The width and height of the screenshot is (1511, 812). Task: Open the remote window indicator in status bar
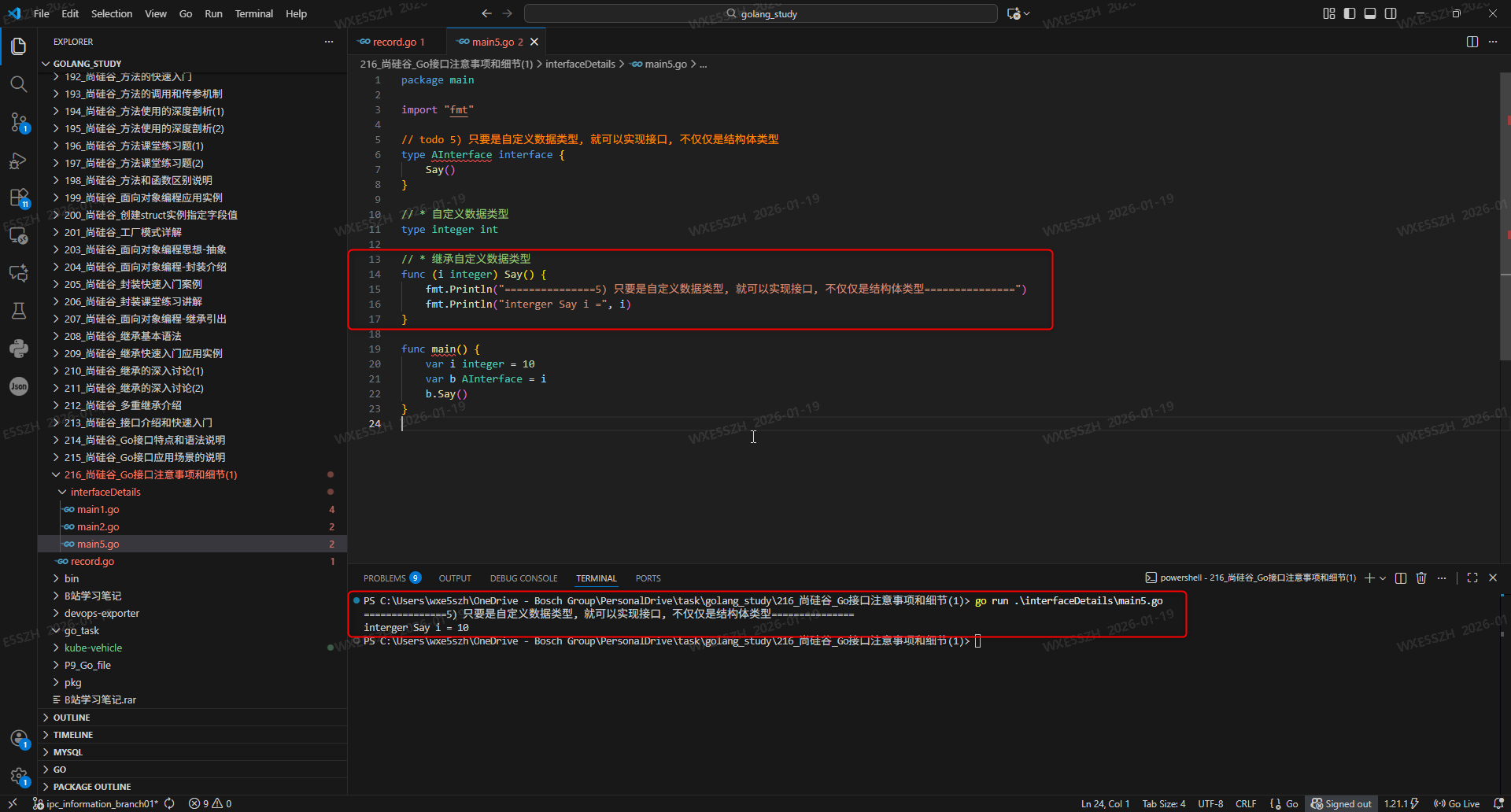[x=13, y=803]
